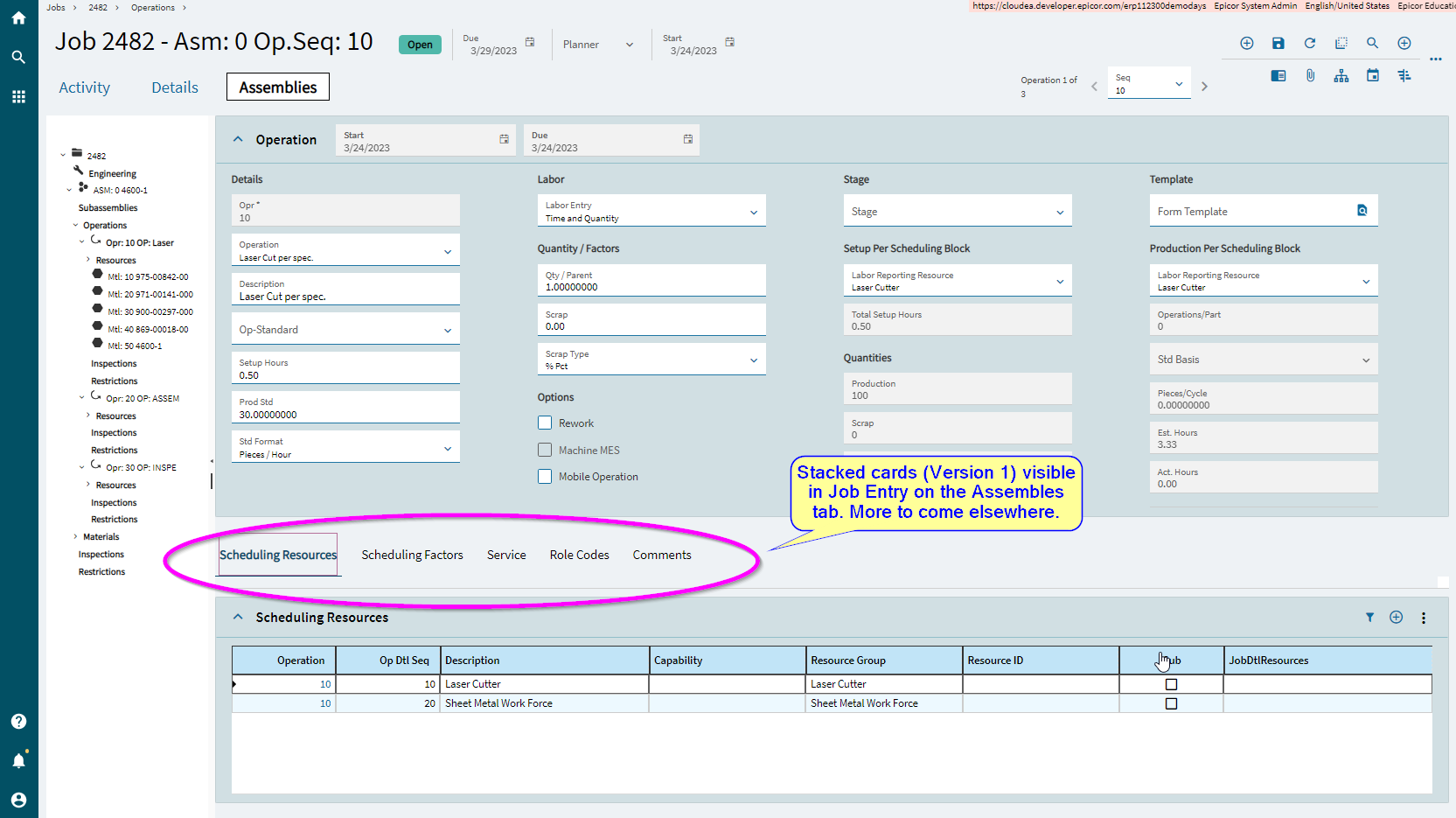The width and height of the screenshot is (1456, 818).
Task: Click the Jobs breadcrumb link
Action: pyautogui.click(x=56, y=7)
